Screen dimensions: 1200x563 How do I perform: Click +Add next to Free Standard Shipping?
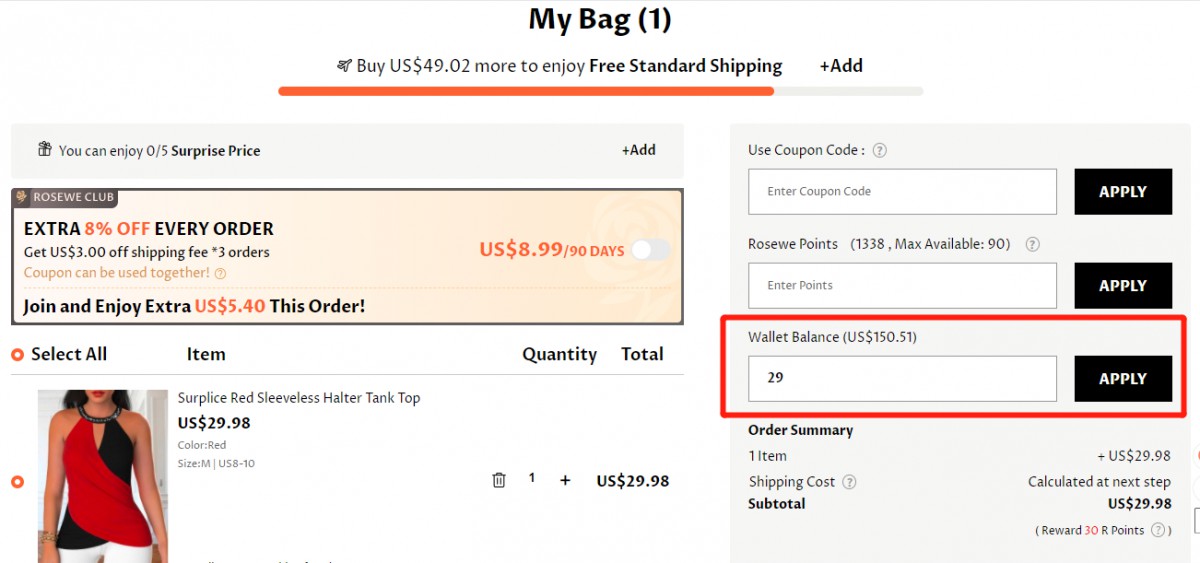(841, 66)
